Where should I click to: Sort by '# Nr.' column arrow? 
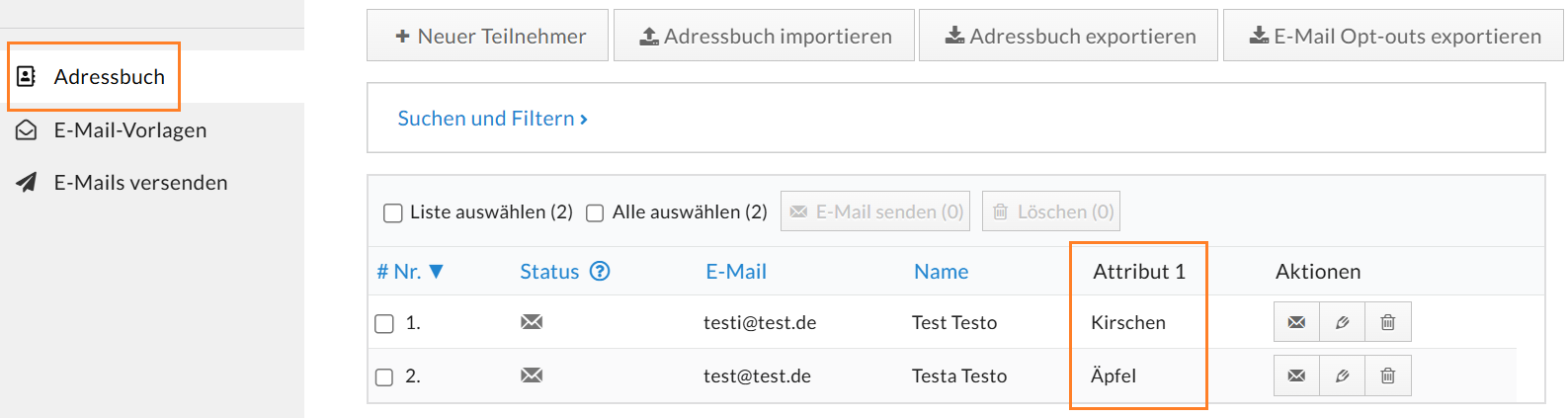(436, 272)
